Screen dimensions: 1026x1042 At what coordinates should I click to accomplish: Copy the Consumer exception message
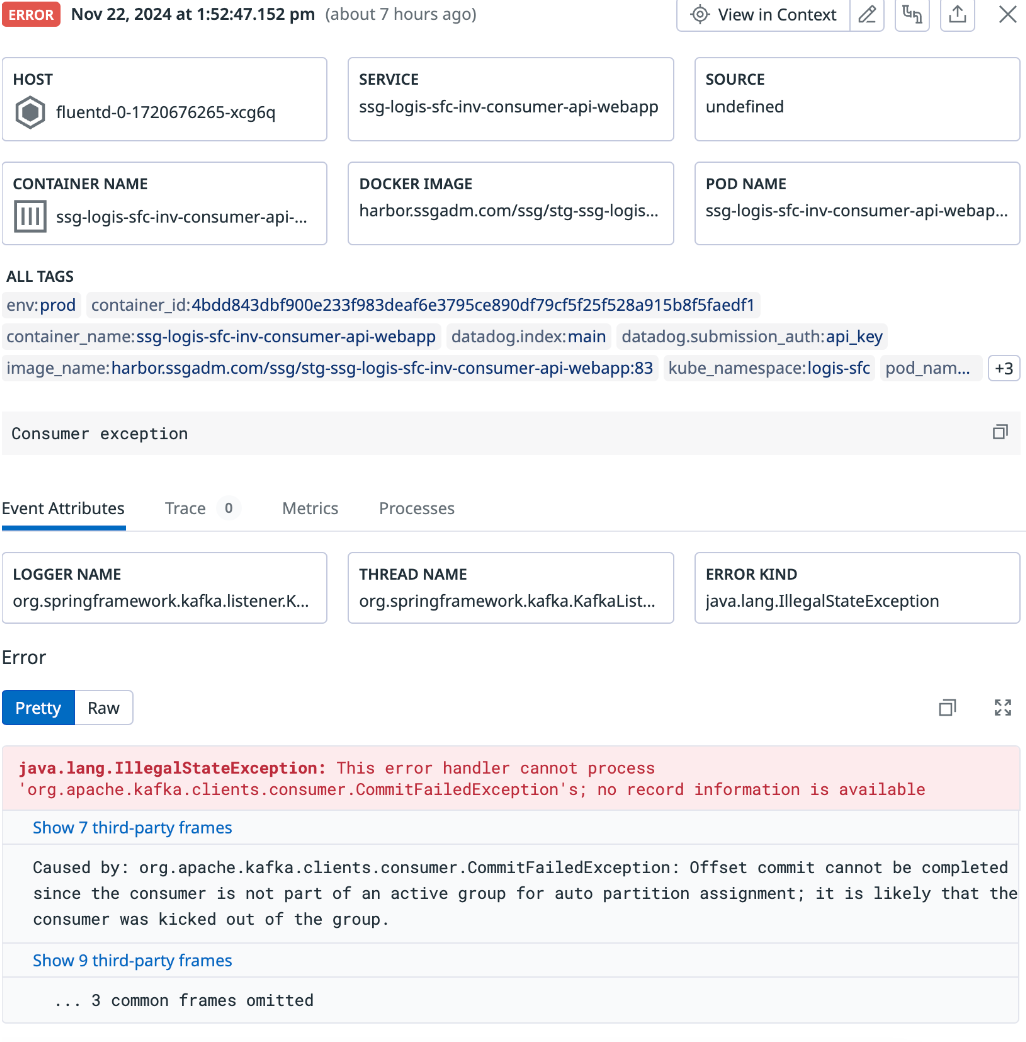[1000, 433]
